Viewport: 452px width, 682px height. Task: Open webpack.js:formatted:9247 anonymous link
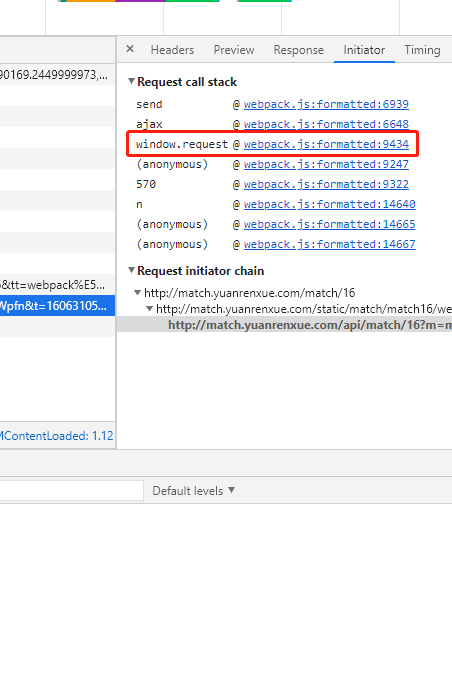coord(326,164)
